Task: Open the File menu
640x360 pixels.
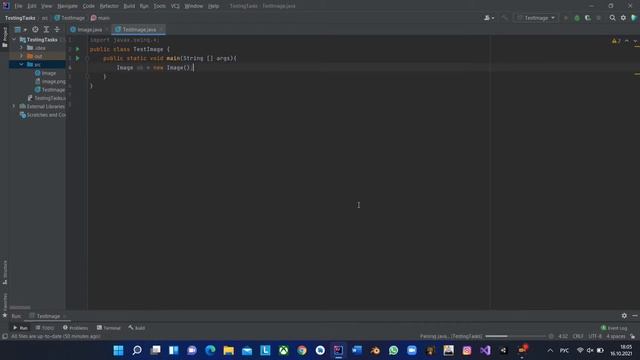Action: coord(18,6)
